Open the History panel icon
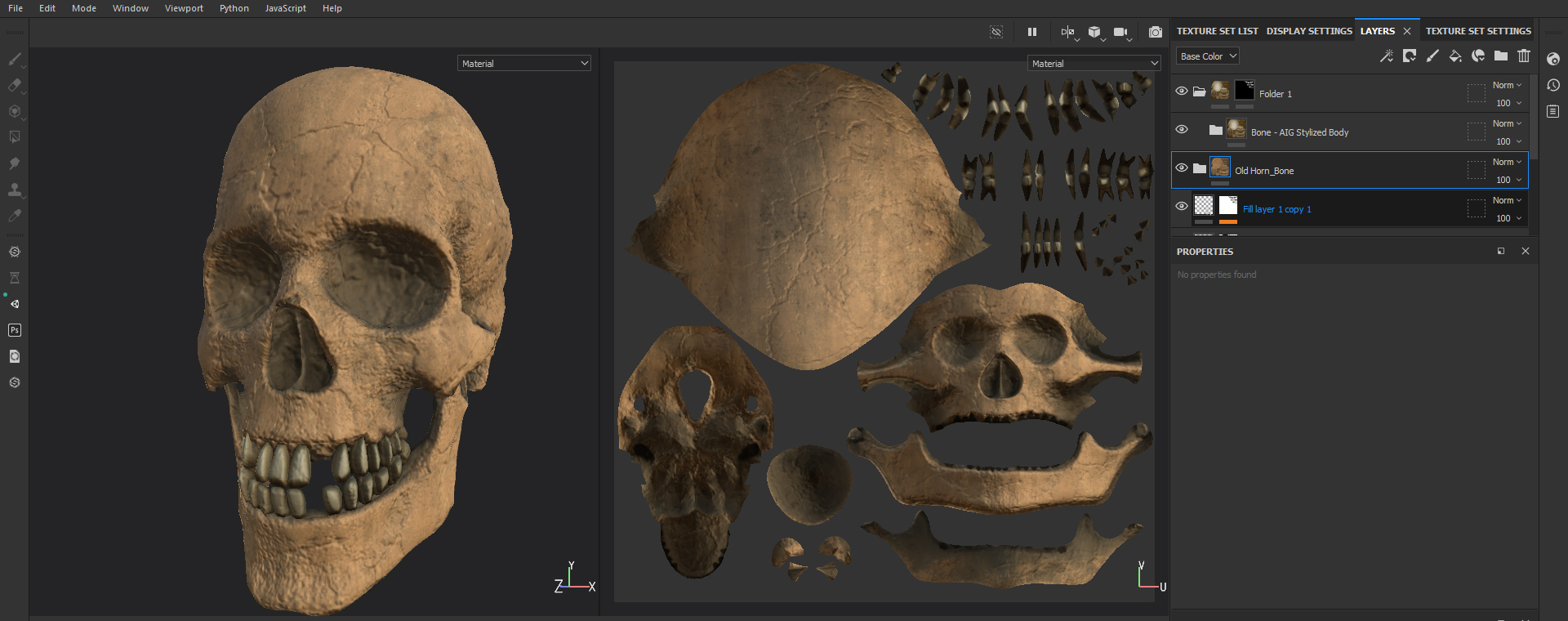 (x=1553, y=85)
